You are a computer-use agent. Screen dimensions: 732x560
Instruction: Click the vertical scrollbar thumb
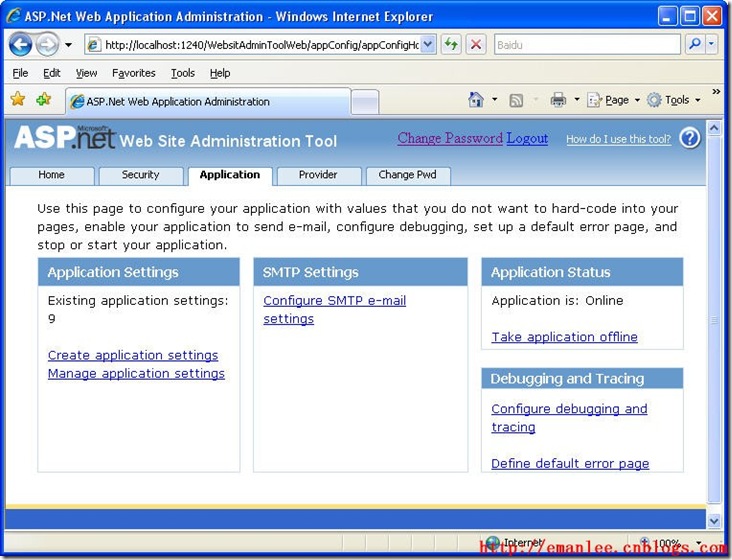tap(714, 320)
